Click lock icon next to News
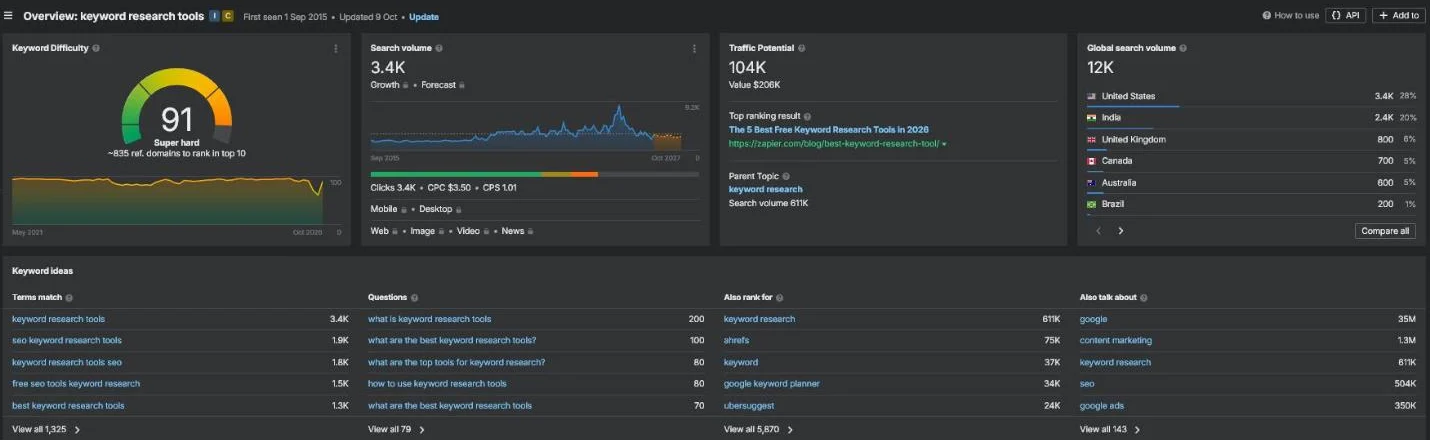The height and width of the screenshot is (440, 1430). [x=531, y=231]
